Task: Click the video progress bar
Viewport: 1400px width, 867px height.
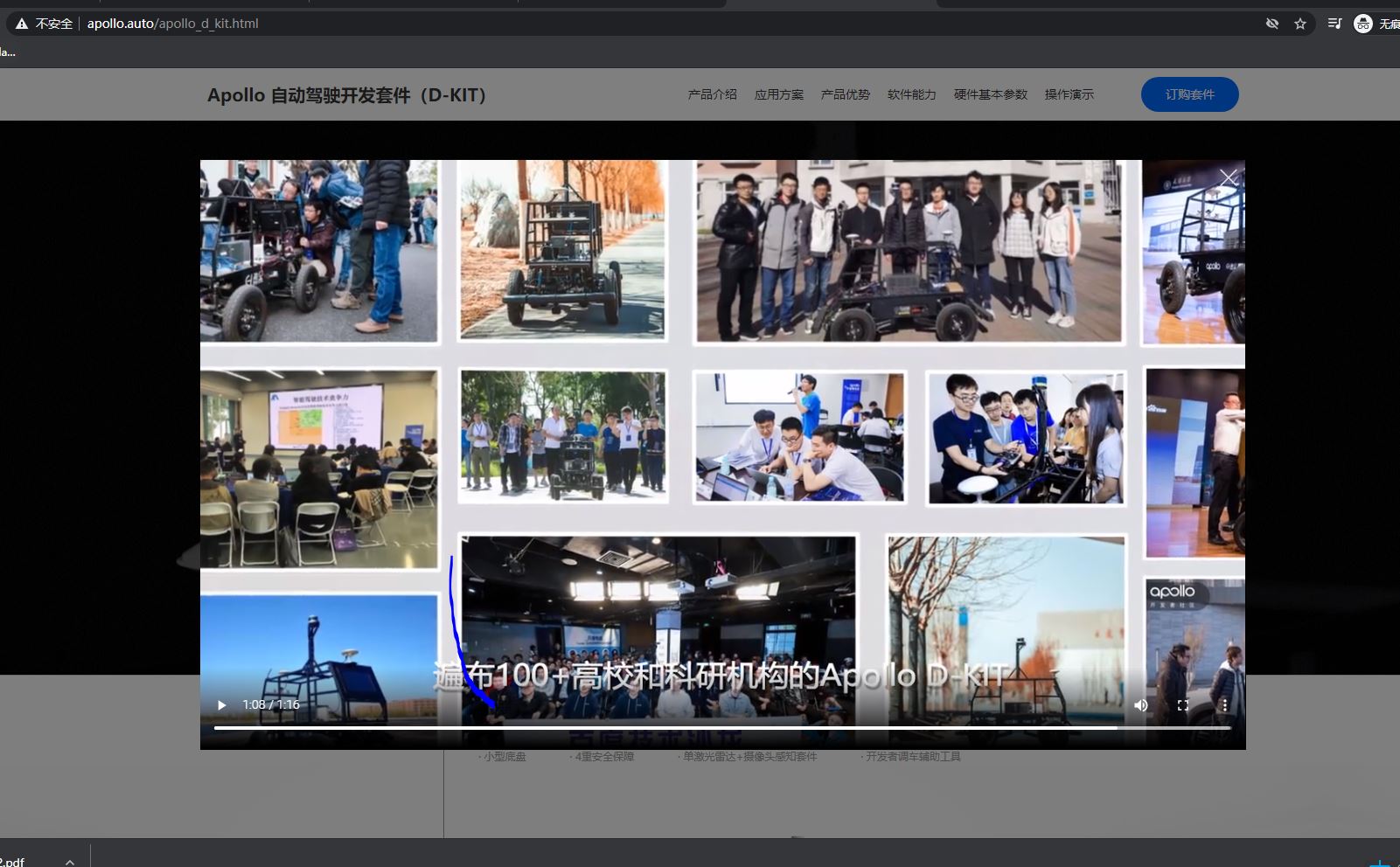Action: [722, 727]
